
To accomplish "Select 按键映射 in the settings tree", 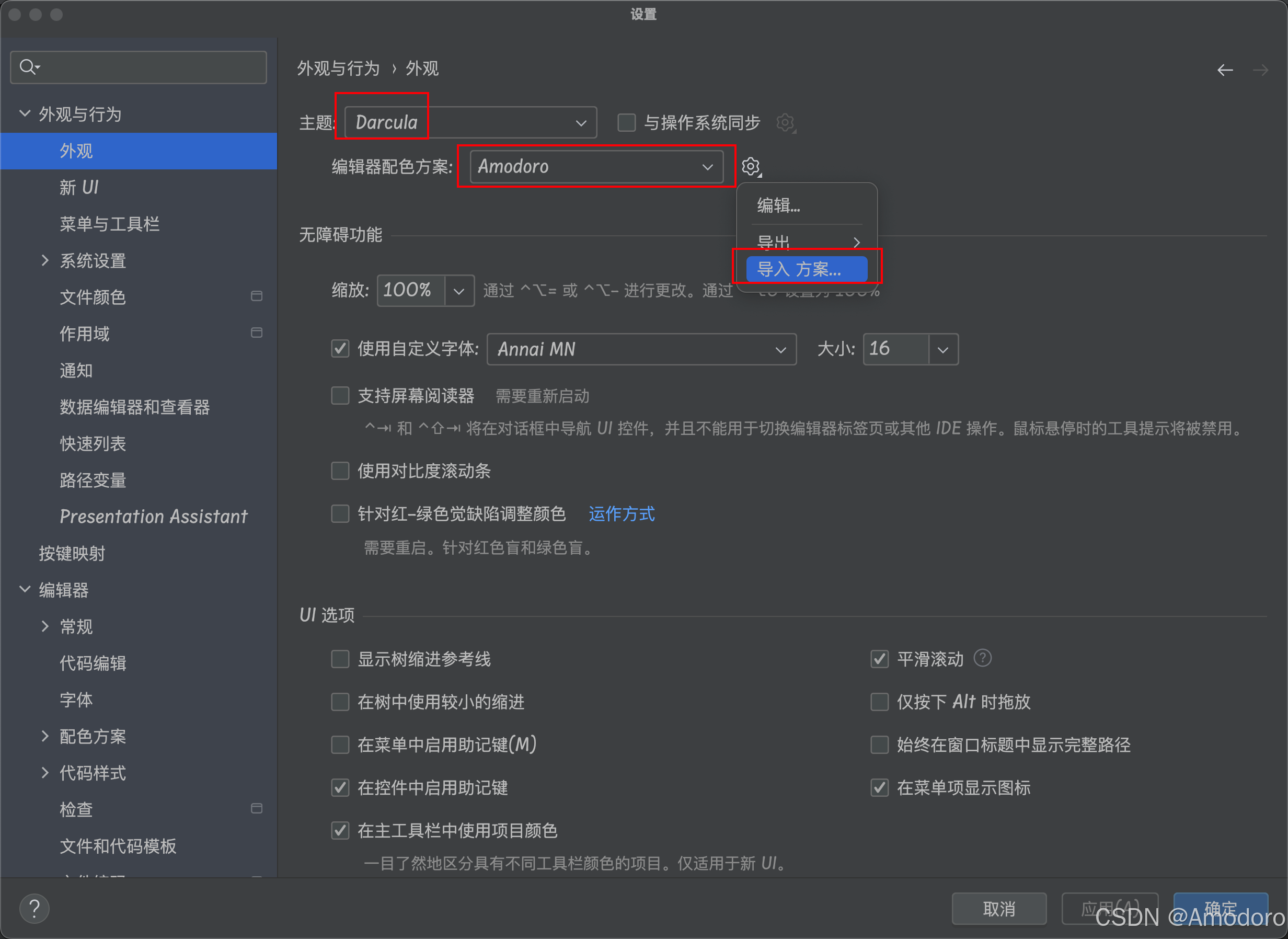I will pos(72,553).
